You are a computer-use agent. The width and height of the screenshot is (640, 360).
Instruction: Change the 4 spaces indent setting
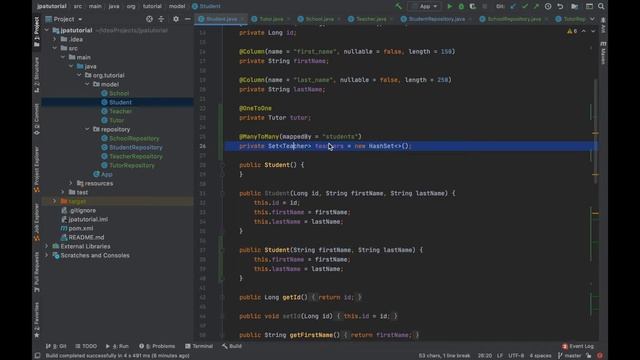540,356
